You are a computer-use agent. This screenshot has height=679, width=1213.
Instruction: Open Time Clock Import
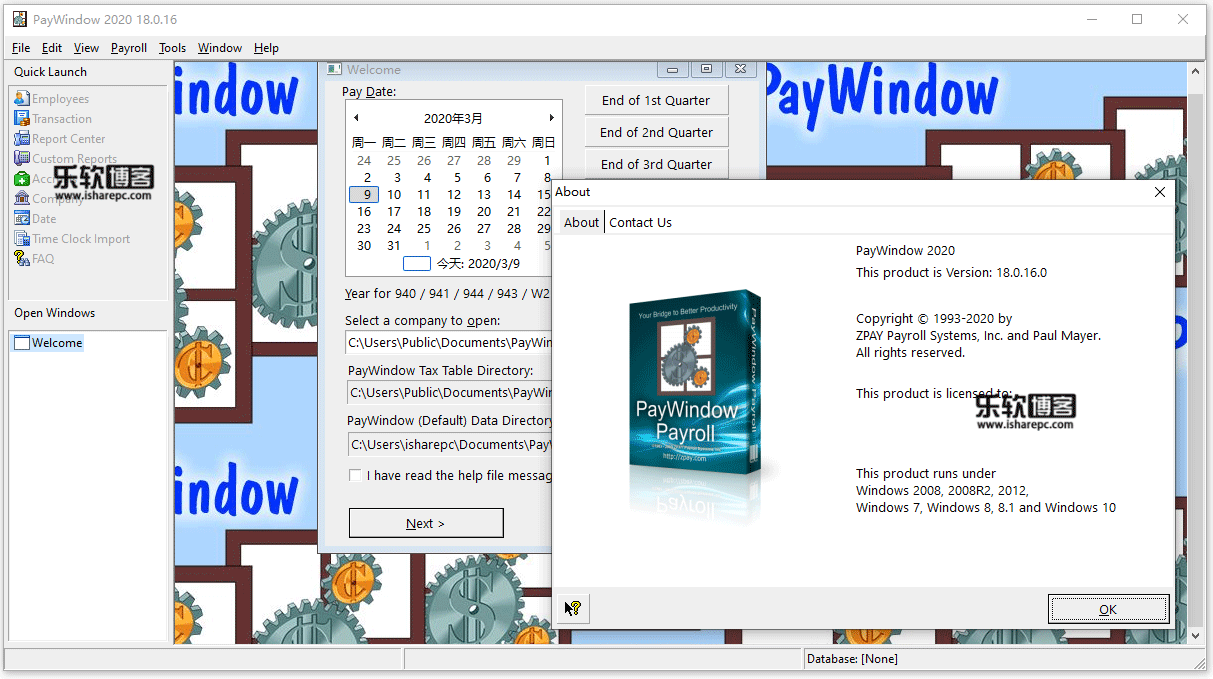click(72, 239)
